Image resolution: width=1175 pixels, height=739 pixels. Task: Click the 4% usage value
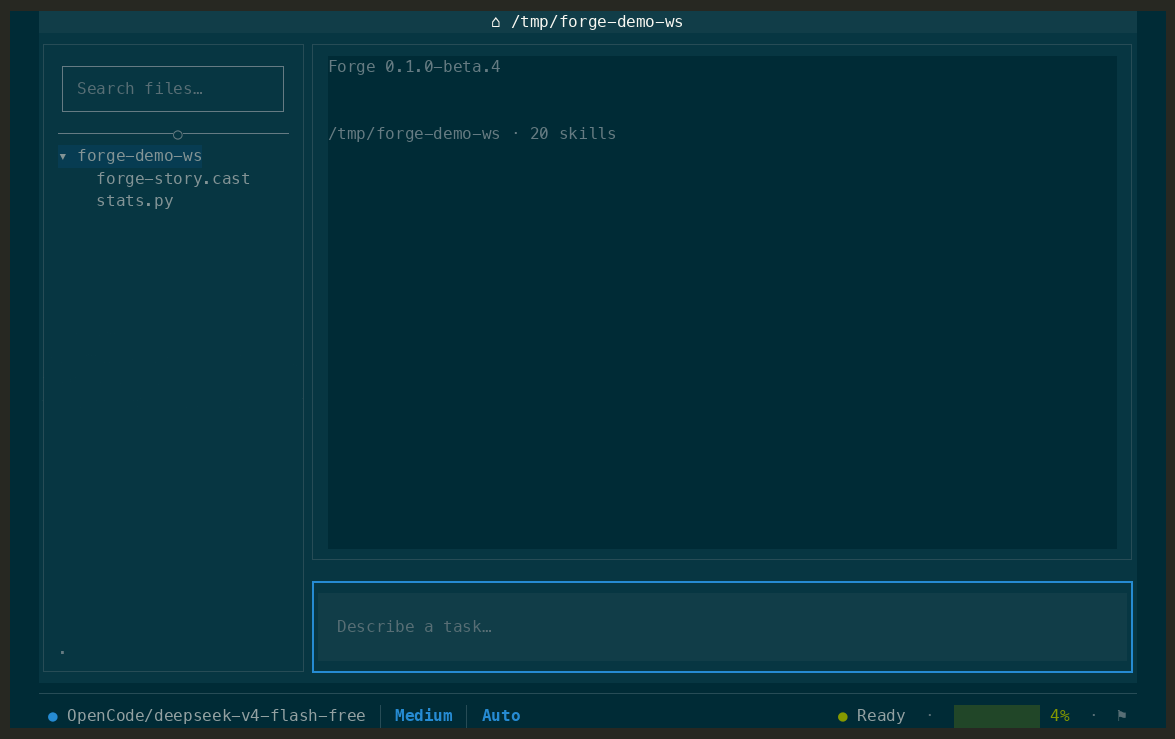1060,716
